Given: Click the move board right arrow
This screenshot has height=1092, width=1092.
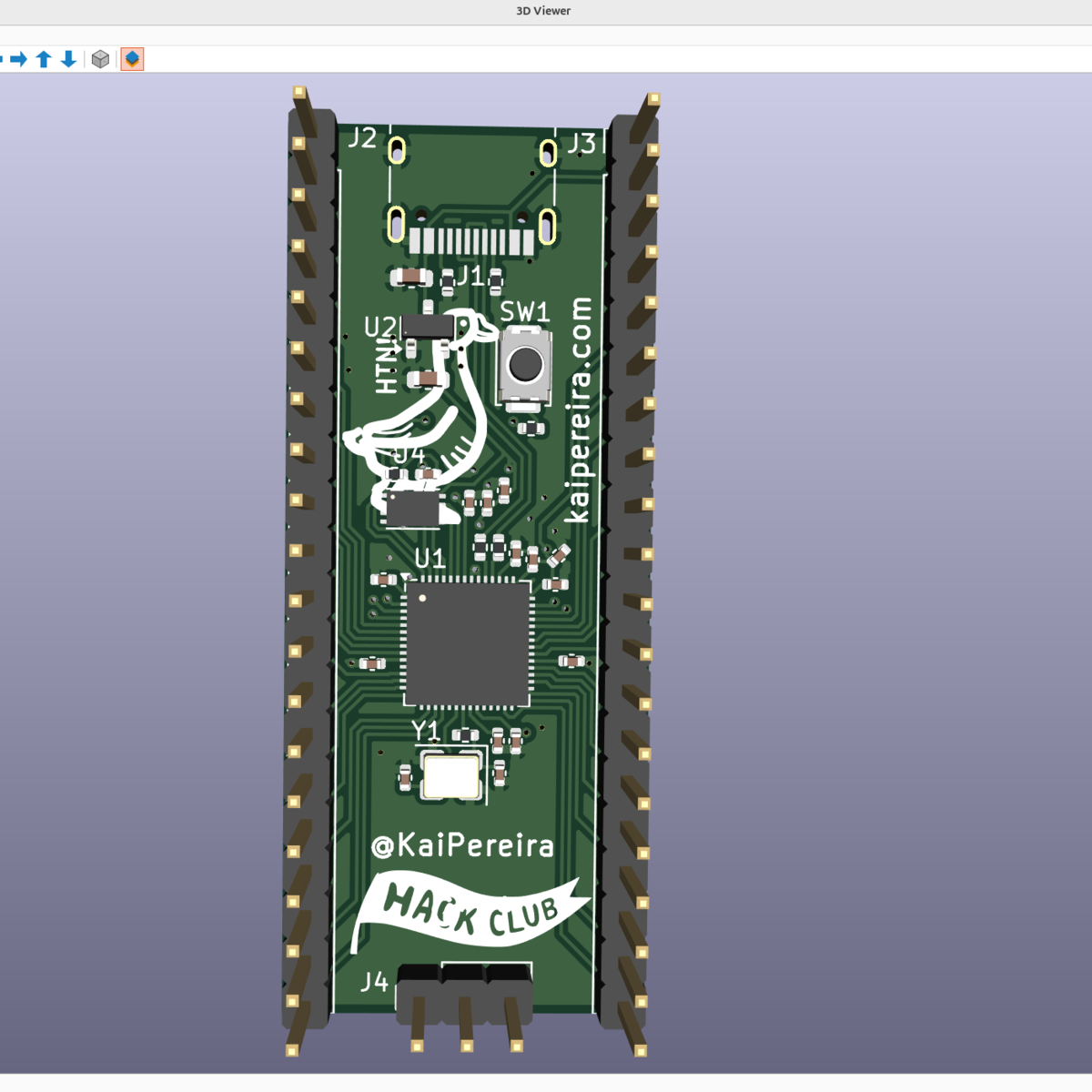Looking at the screenshot, I should pos(18,59).
